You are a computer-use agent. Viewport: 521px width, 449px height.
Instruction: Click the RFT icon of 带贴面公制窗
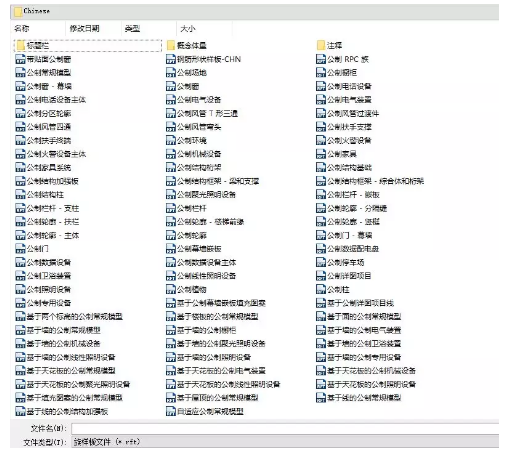(20, 59)
